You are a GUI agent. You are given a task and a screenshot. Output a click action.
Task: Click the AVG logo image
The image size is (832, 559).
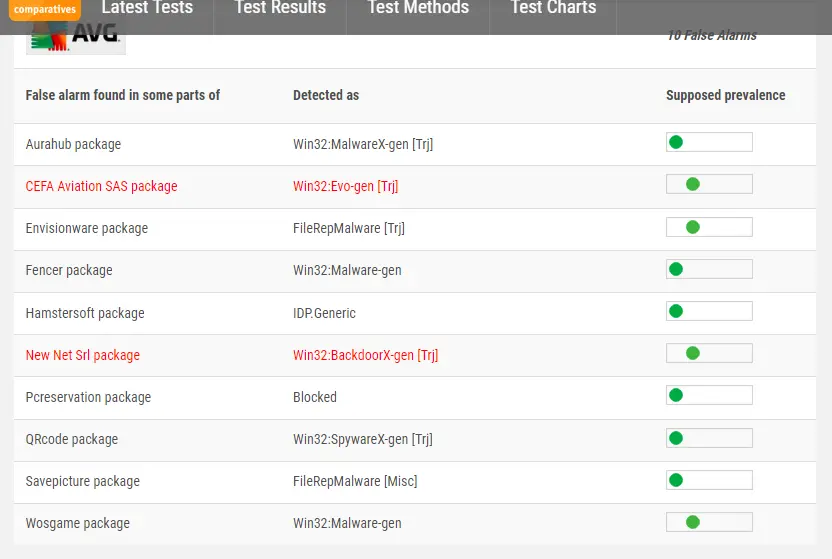point(76,38)
